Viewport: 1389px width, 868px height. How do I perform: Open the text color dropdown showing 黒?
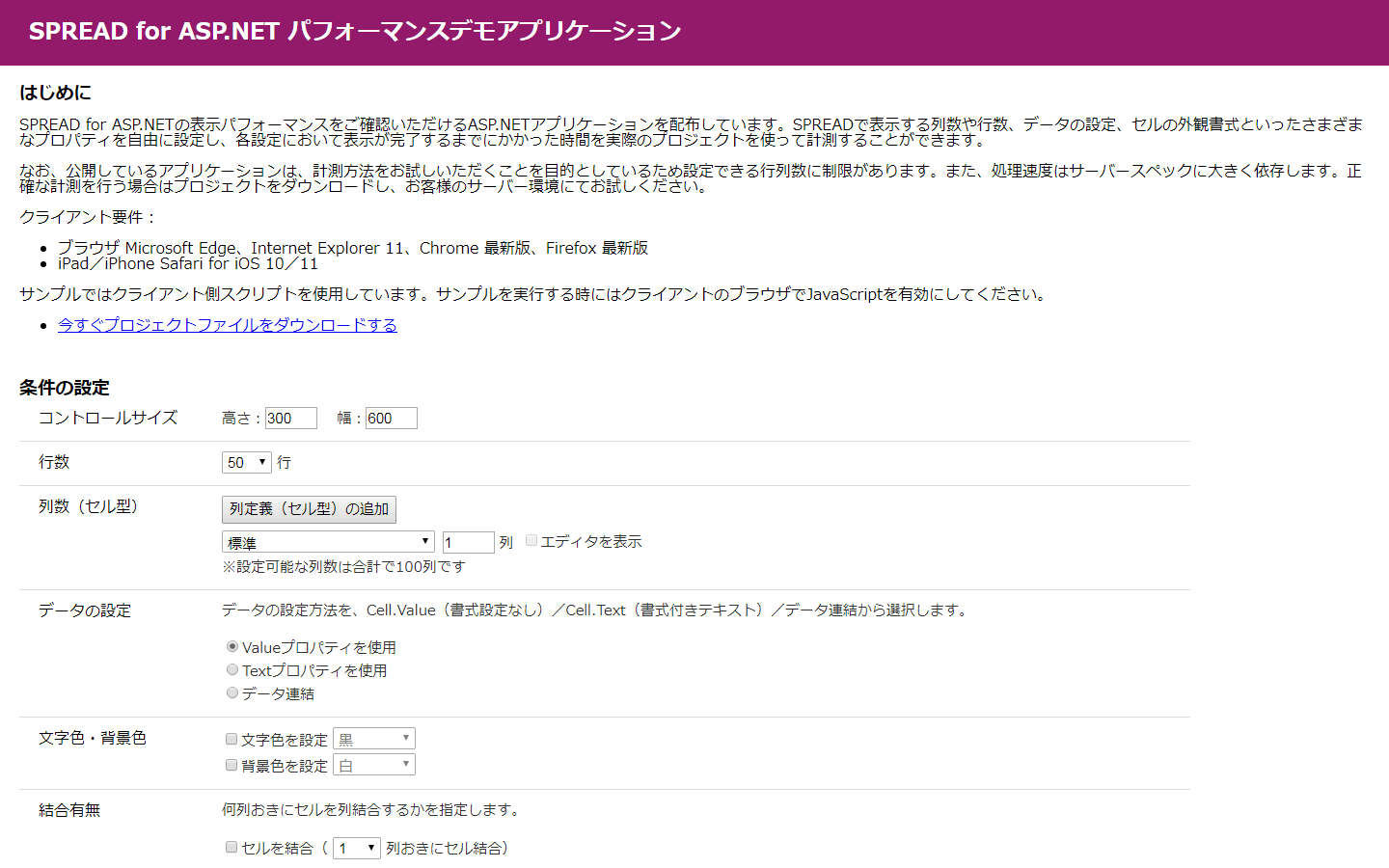374,739
